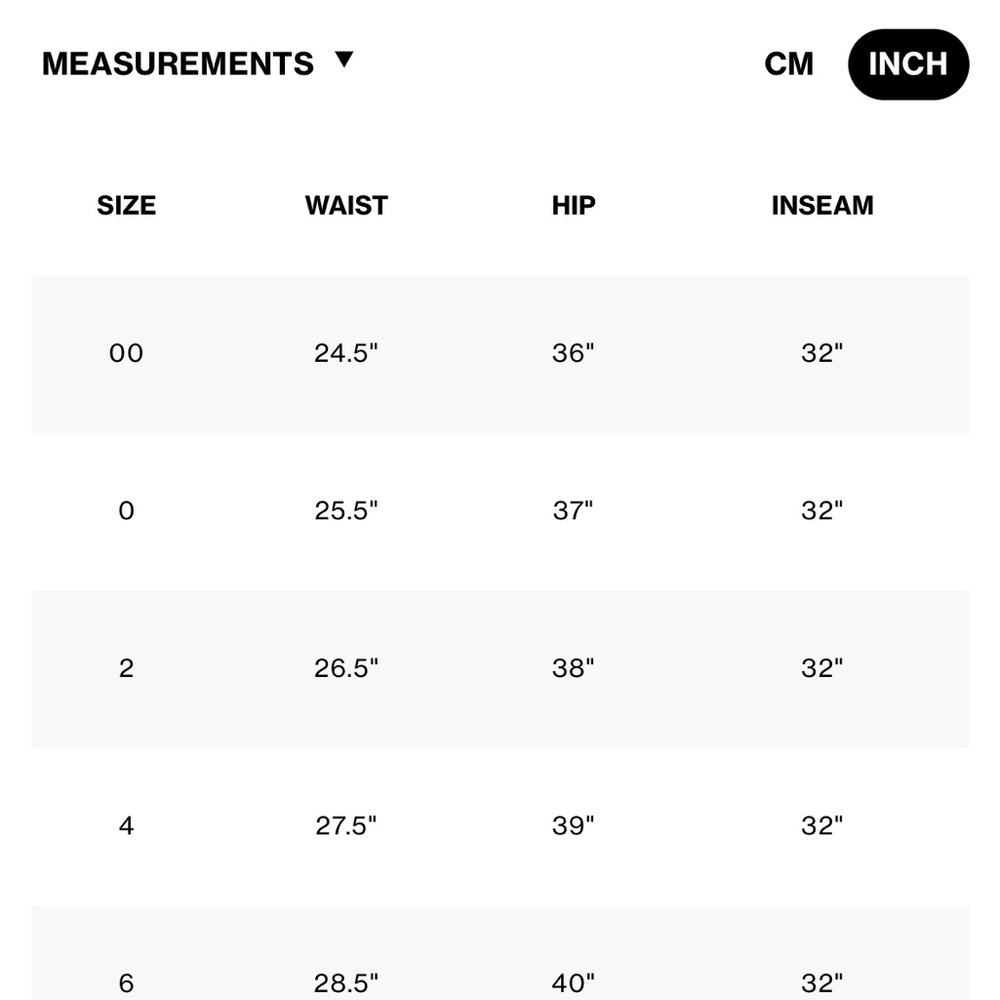Select the INCH unit toggle
Viewport: 1000px width, 1000px height.
coord(908,64)
